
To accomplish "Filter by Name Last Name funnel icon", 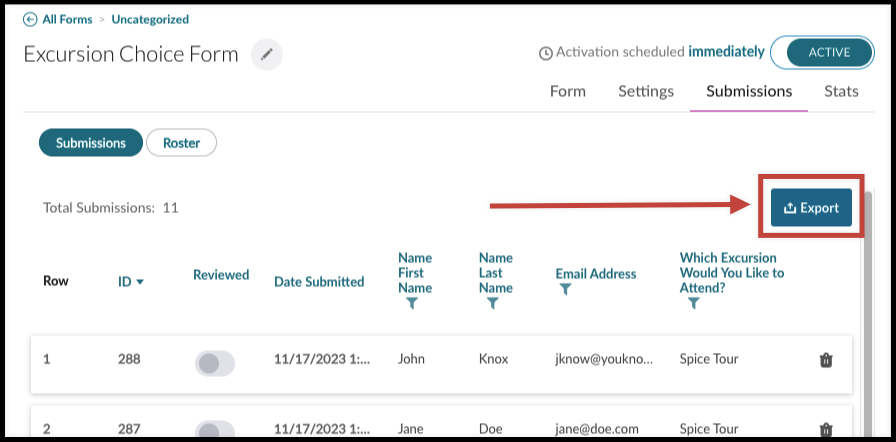I will [x=492, y=304].
